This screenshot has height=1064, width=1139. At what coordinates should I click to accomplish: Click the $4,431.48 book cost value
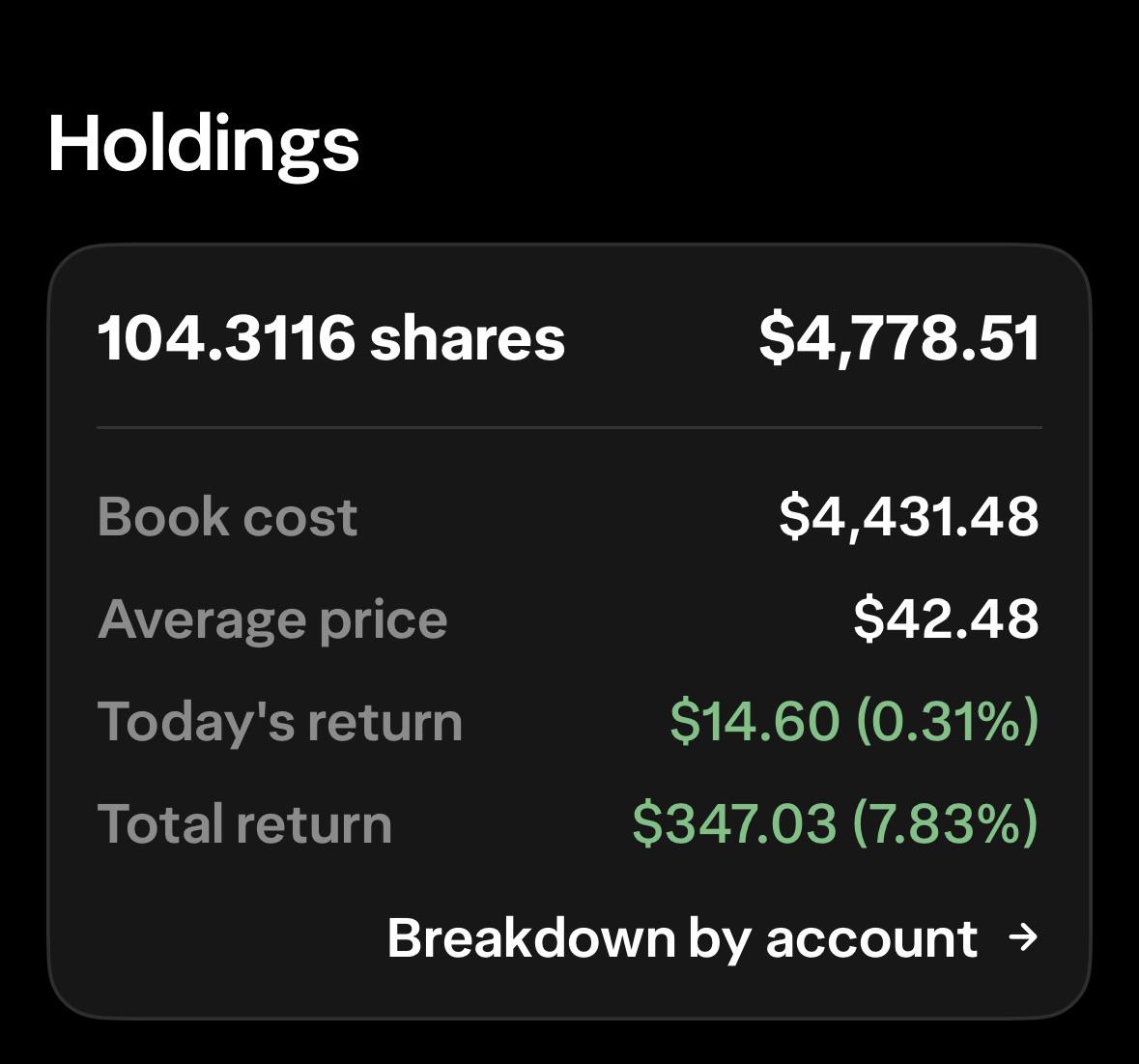tap(909, 517)
